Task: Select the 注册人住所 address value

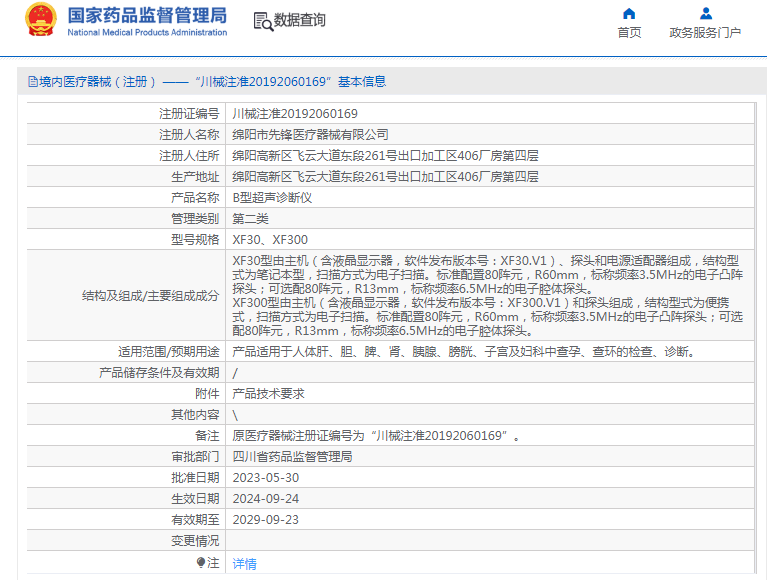Action: pyautogui.click(x=385, y=156)
